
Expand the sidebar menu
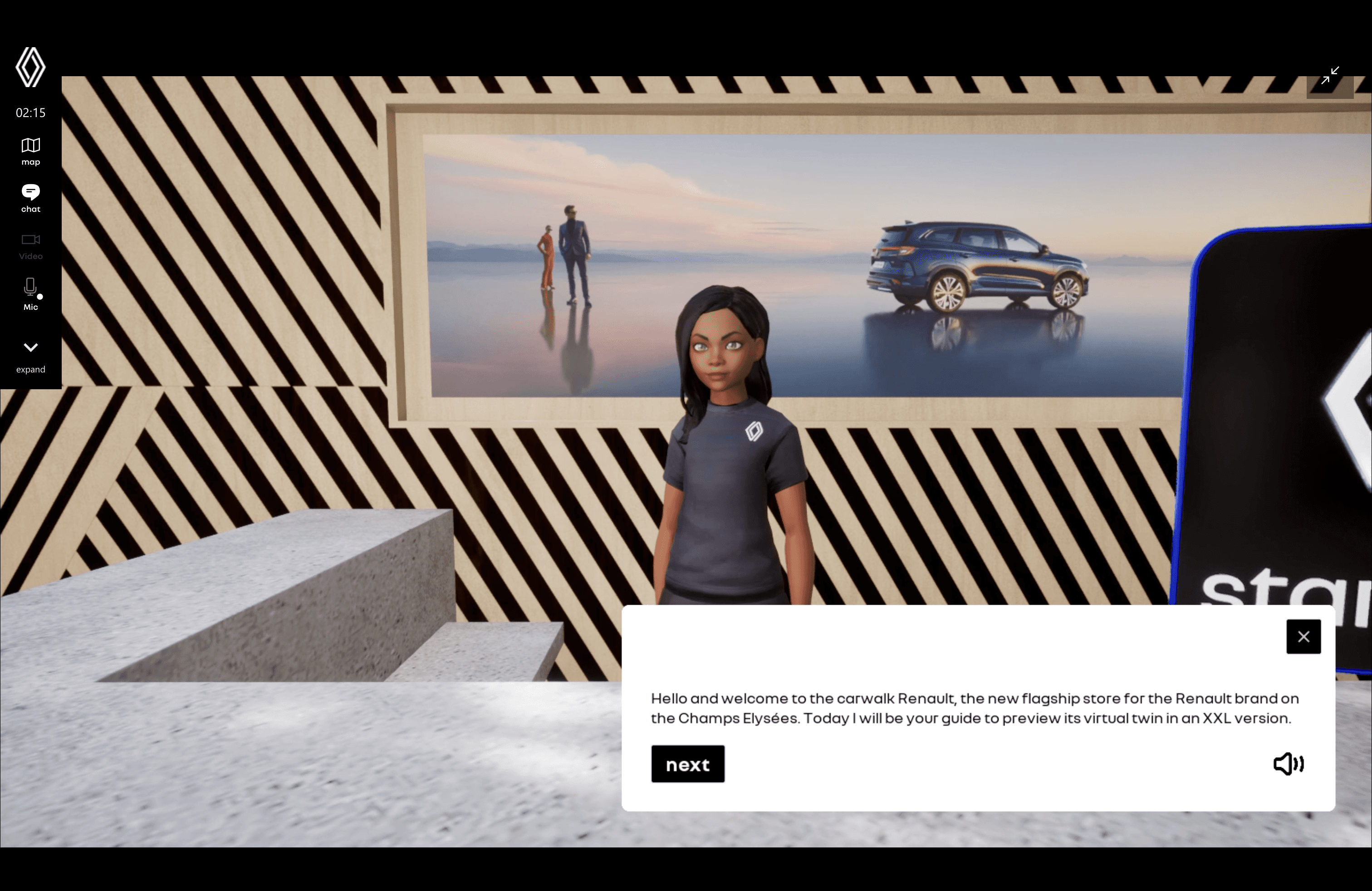(30, 357)
